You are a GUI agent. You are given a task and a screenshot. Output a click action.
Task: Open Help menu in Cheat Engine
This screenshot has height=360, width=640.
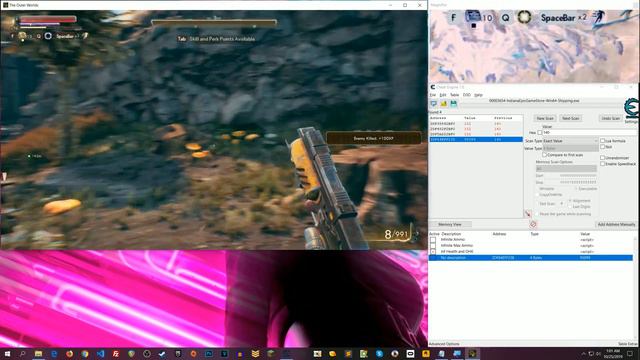point(478,95)
